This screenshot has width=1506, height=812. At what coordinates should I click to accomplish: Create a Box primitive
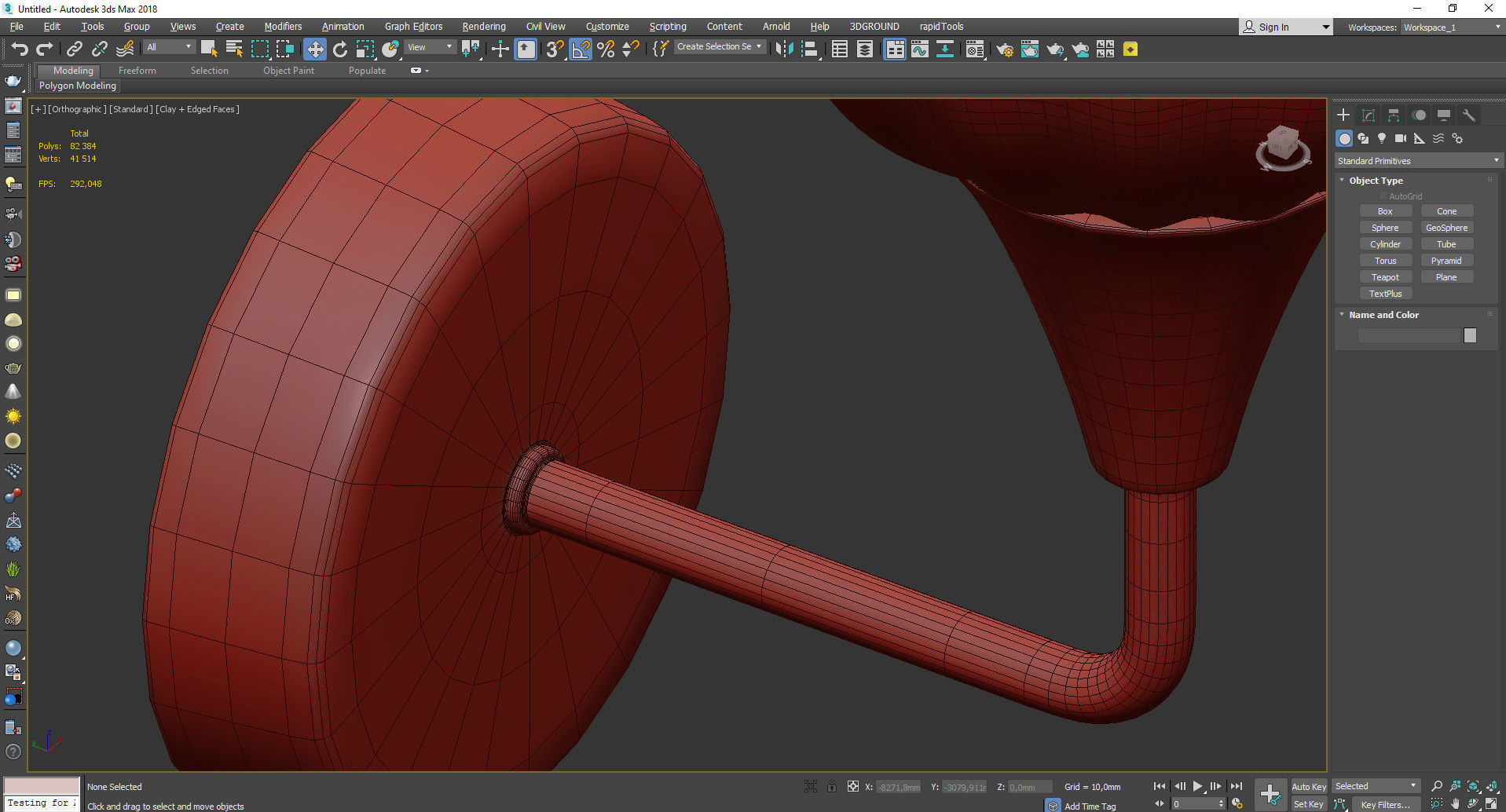[x=1385, y=211]
